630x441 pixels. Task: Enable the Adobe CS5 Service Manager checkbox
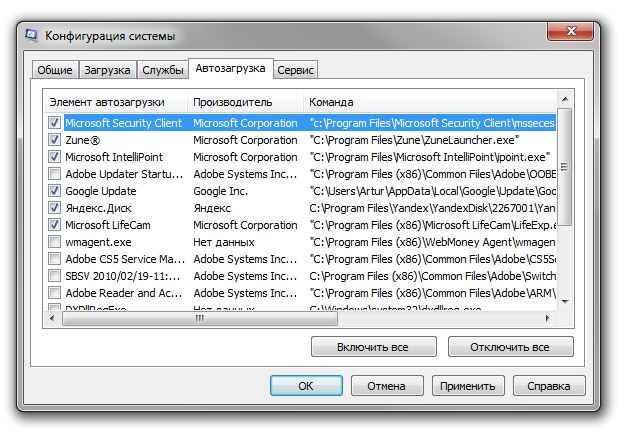54,259
